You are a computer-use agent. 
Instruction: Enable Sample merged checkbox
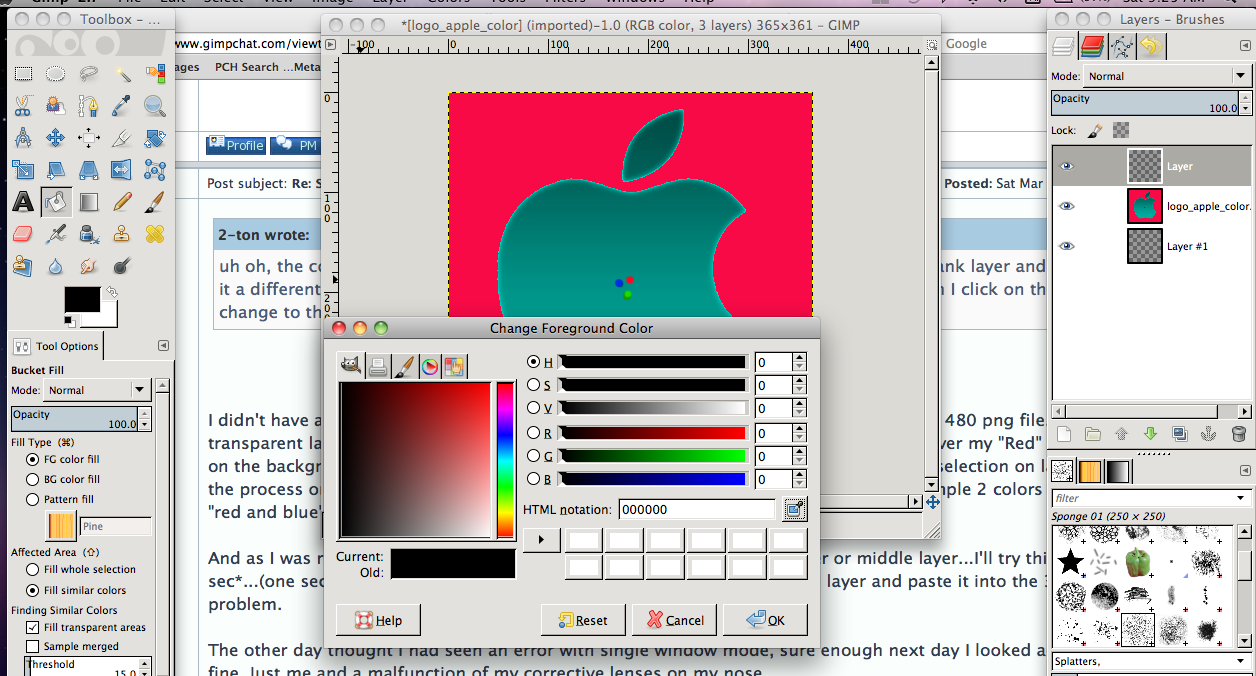point(33,646)
